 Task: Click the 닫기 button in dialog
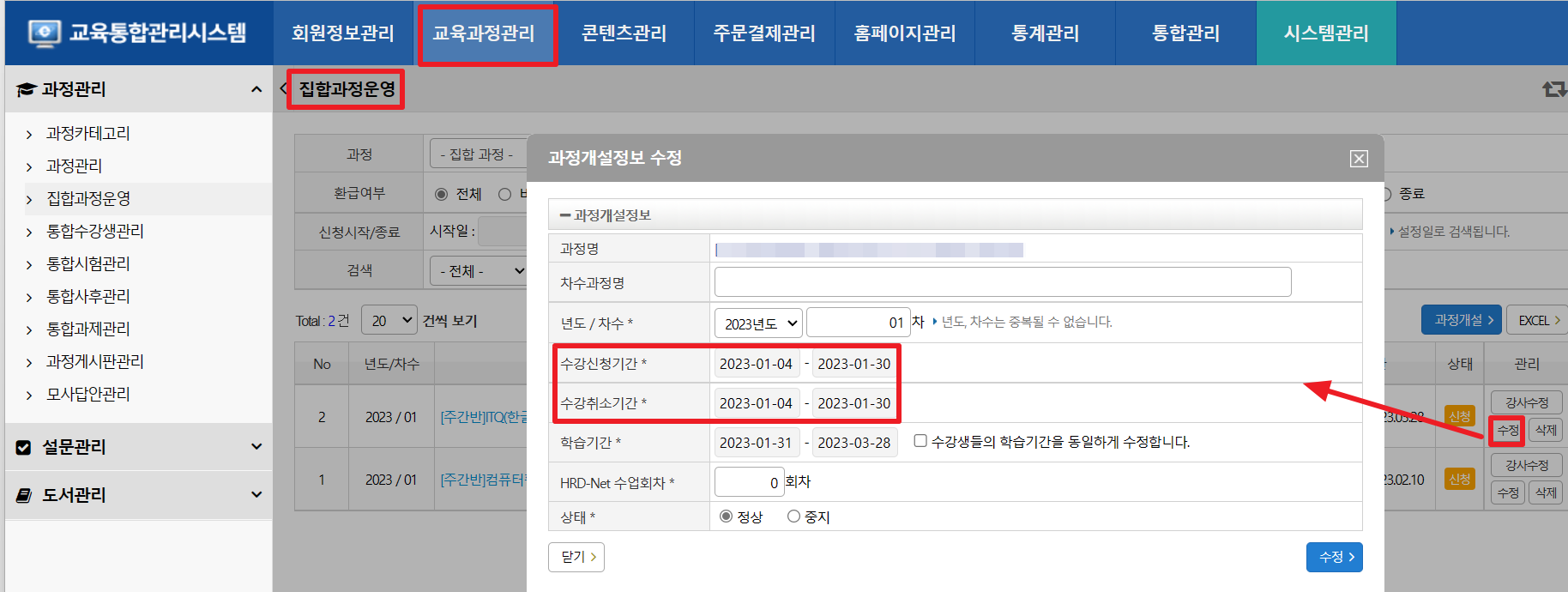click(x=576, y=557)
